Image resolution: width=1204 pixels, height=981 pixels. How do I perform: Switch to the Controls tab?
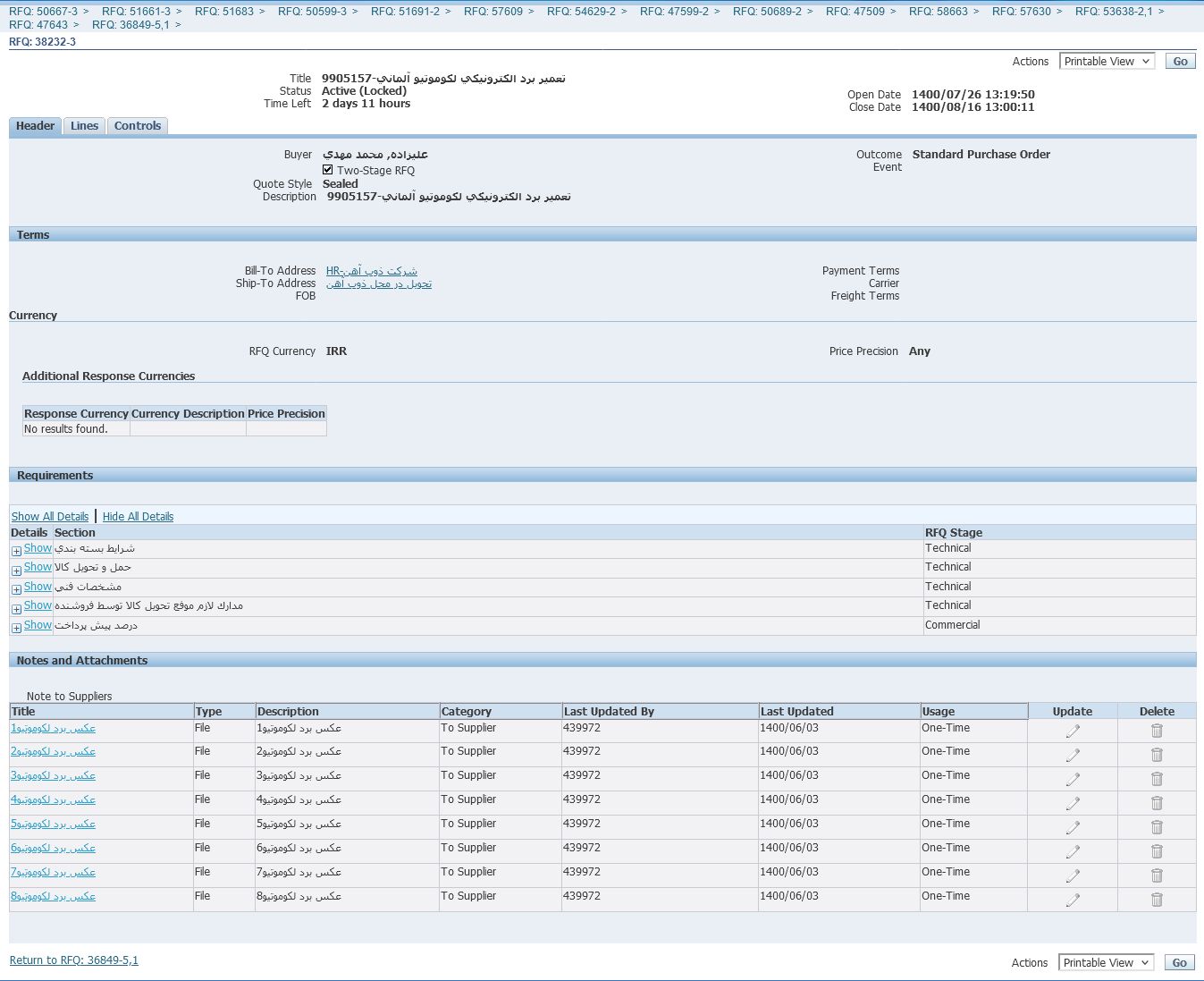point(138,126)
